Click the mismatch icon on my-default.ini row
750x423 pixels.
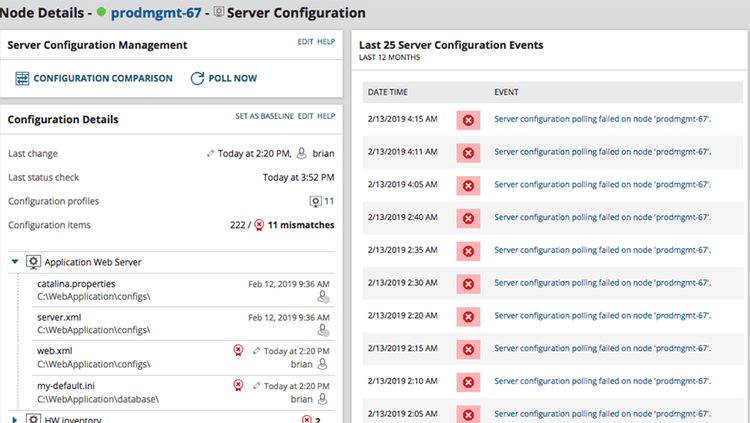[x=238, y=386]
